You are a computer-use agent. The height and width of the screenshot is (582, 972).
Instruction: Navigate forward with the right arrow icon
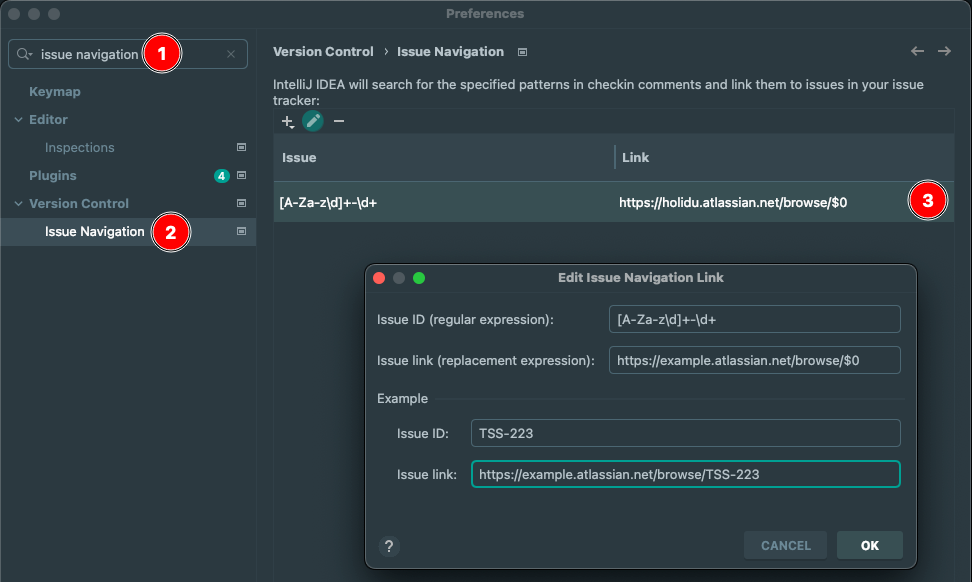point(944,51)
